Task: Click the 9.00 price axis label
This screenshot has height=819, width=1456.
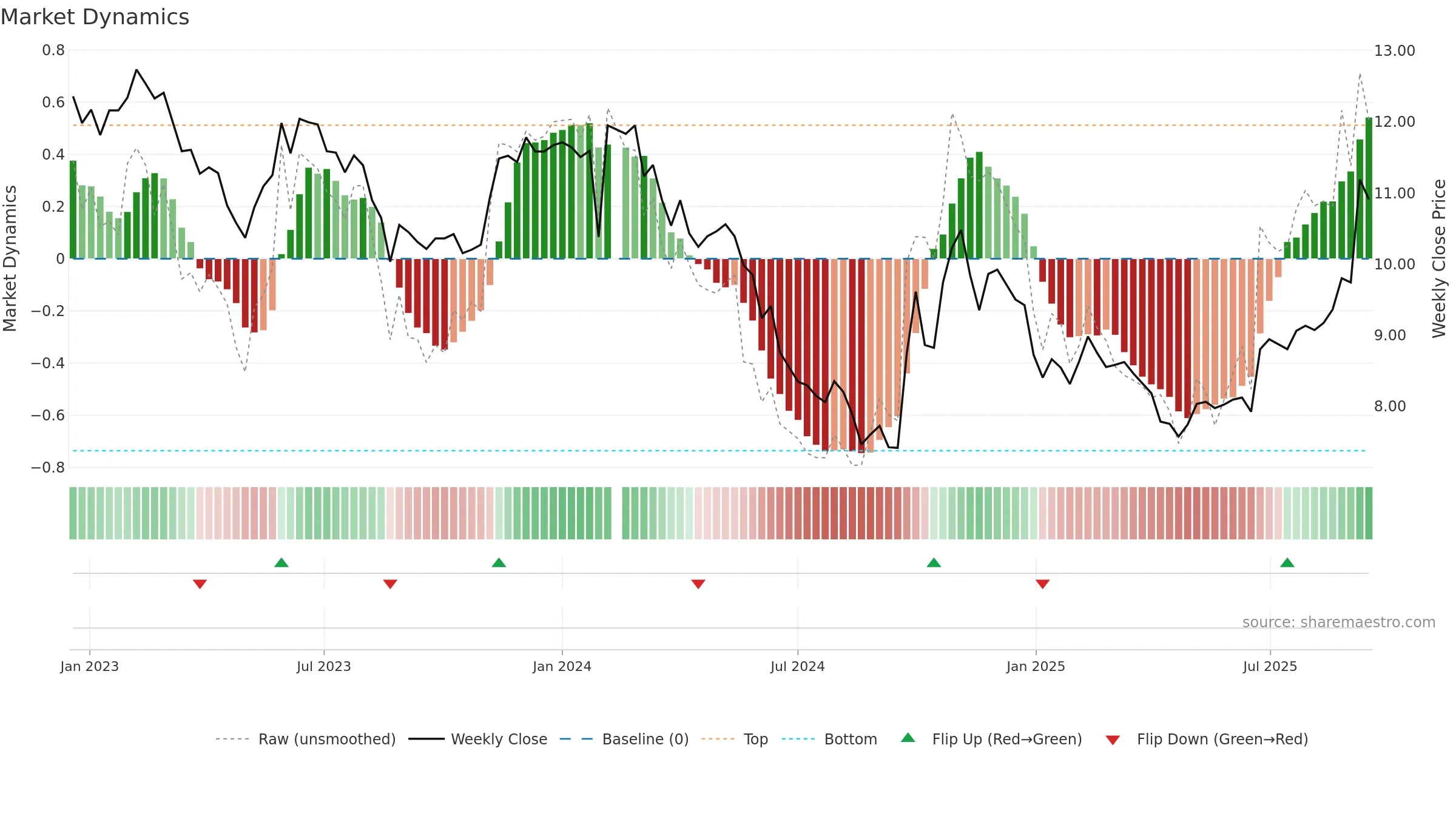Action: coord(1390,335)
